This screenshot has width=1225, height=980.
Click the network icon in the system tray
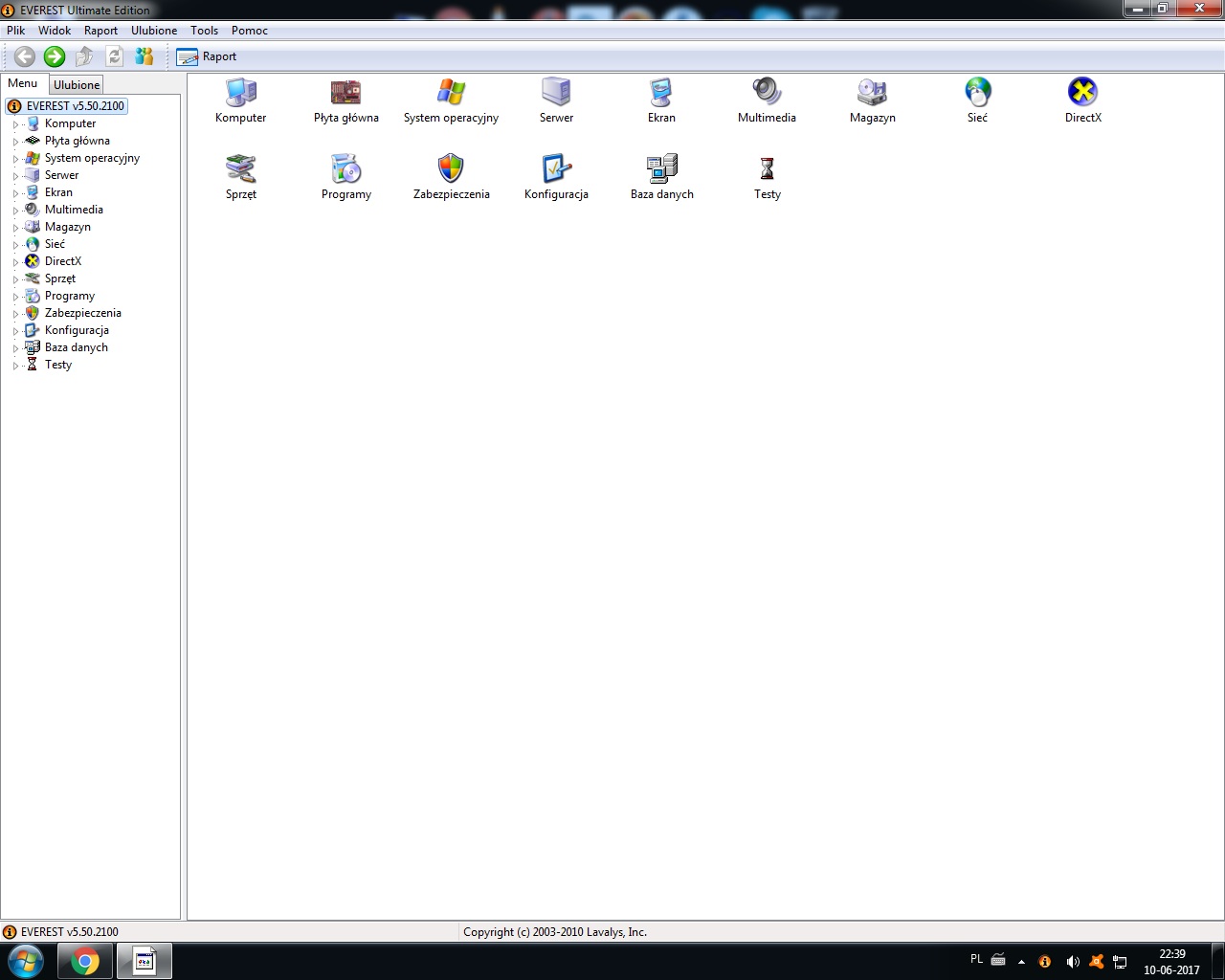[1120, 962]
